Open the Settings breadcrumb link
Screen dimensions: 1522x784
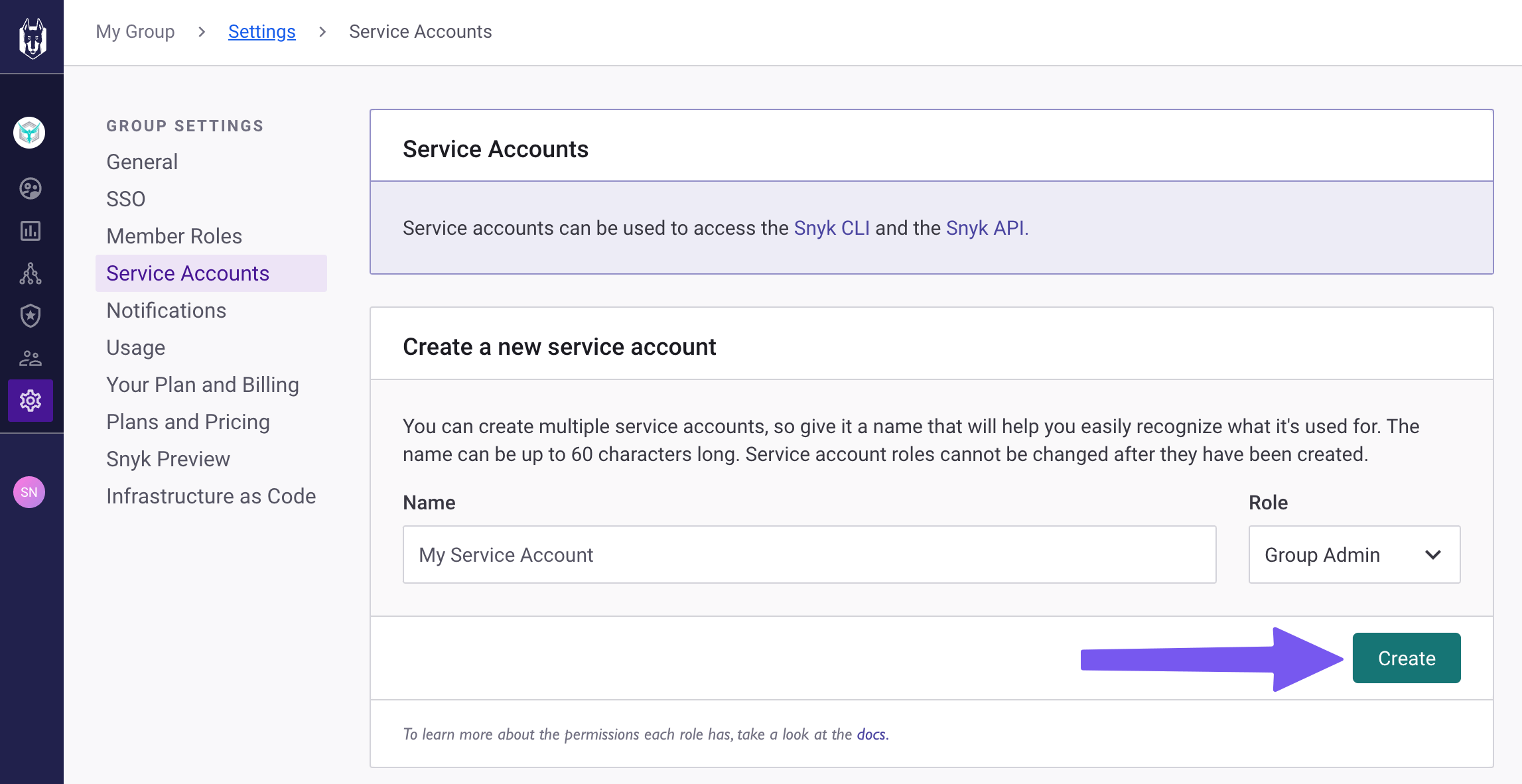point(261,31)
